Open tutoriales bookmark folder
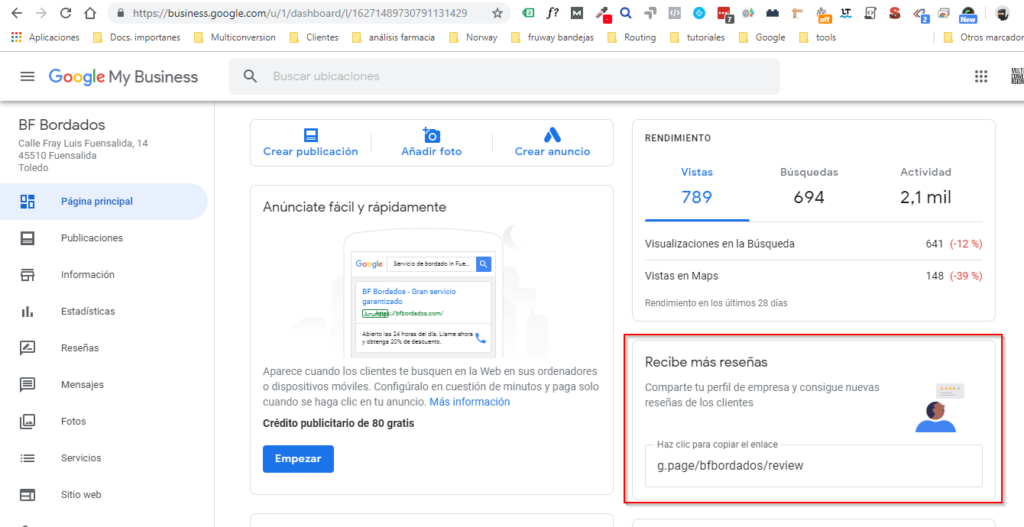 coord(697,37)
